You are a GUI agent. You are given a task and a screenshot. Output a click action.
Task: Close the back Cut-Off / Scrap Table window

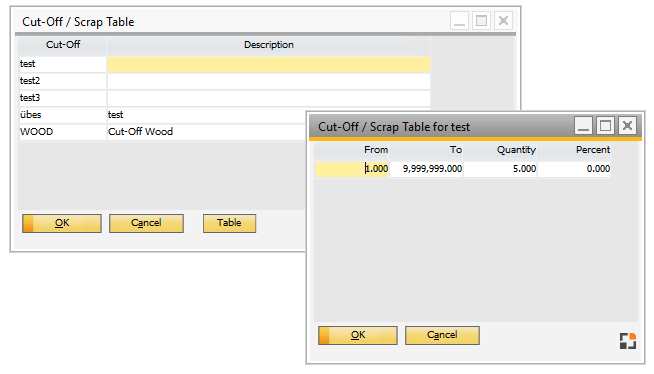(503, 20)
